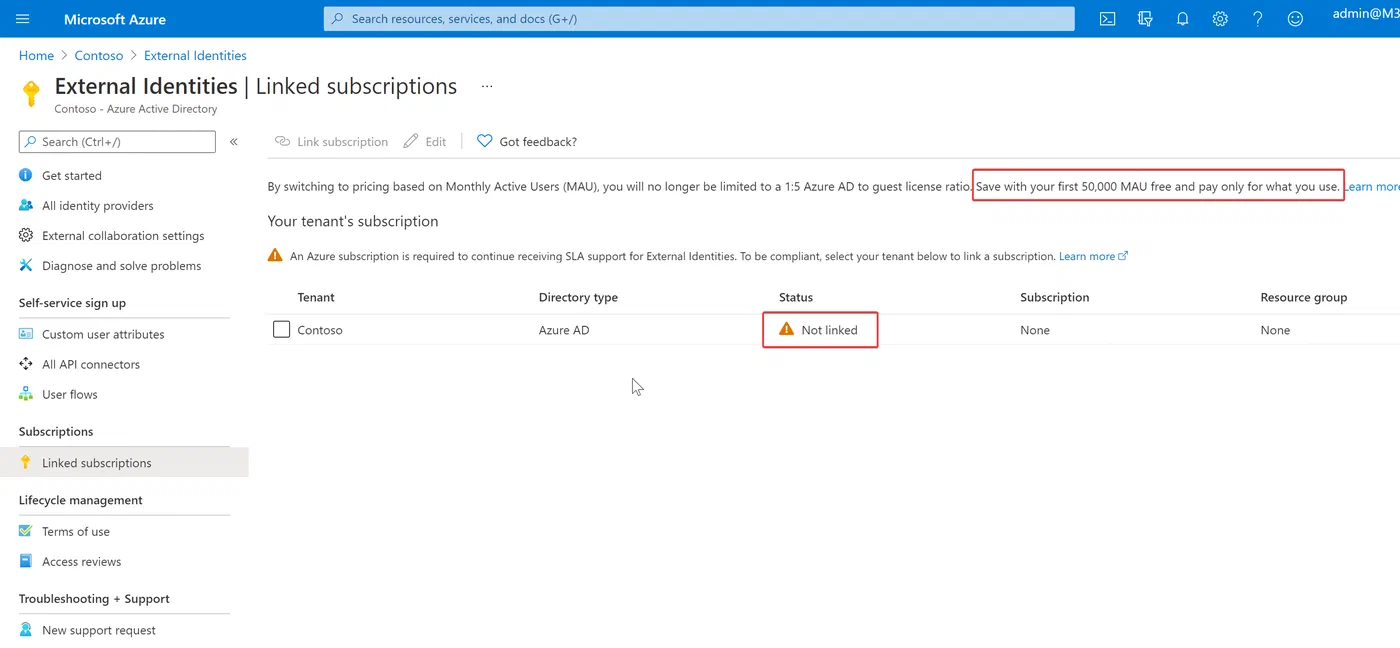Click the Directory type column header
Image resolution: width=1400 pixels, height=648 pixels.
tap(578, 297)
